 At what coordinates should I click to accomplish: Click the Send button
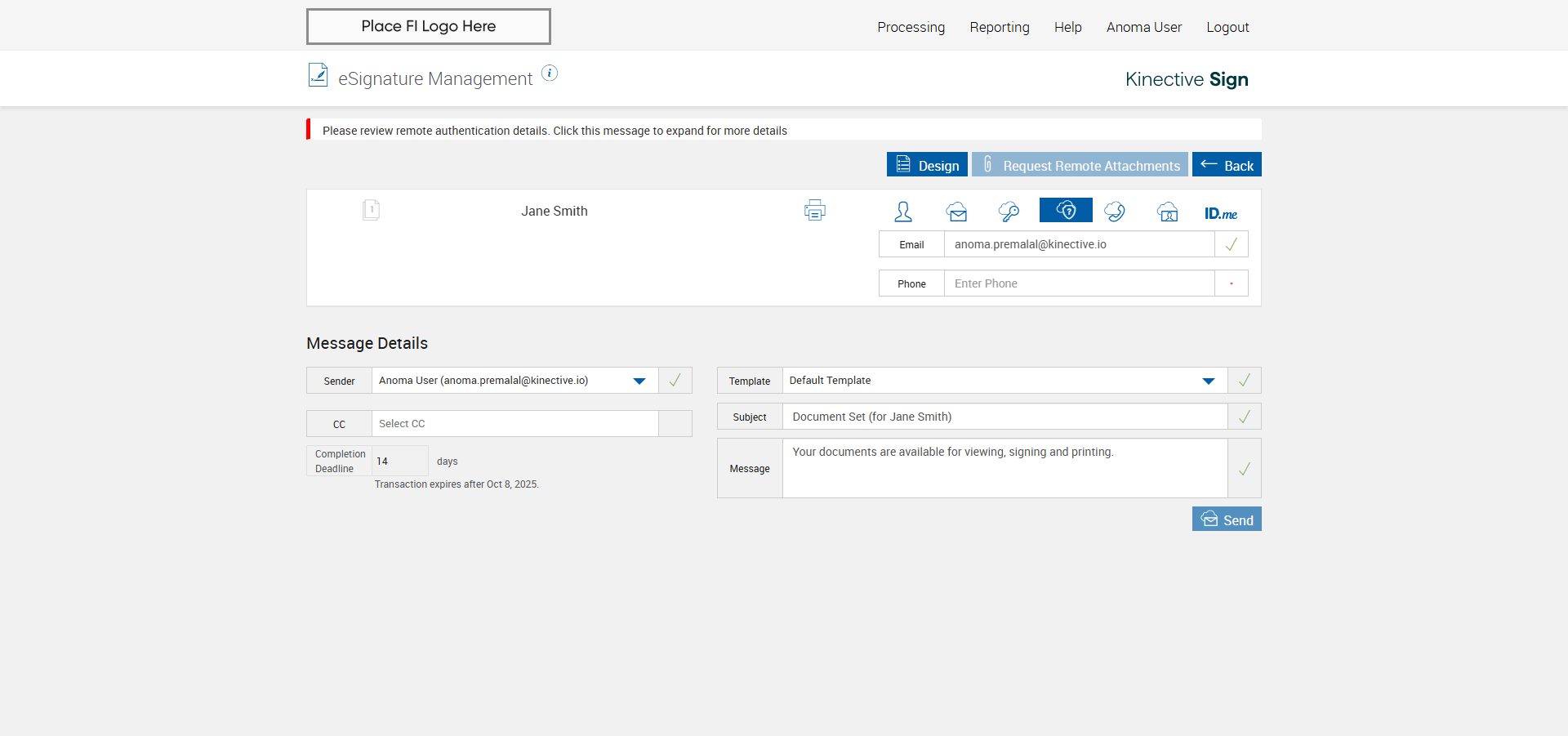pyautogui.click(x=1227, y=520)
